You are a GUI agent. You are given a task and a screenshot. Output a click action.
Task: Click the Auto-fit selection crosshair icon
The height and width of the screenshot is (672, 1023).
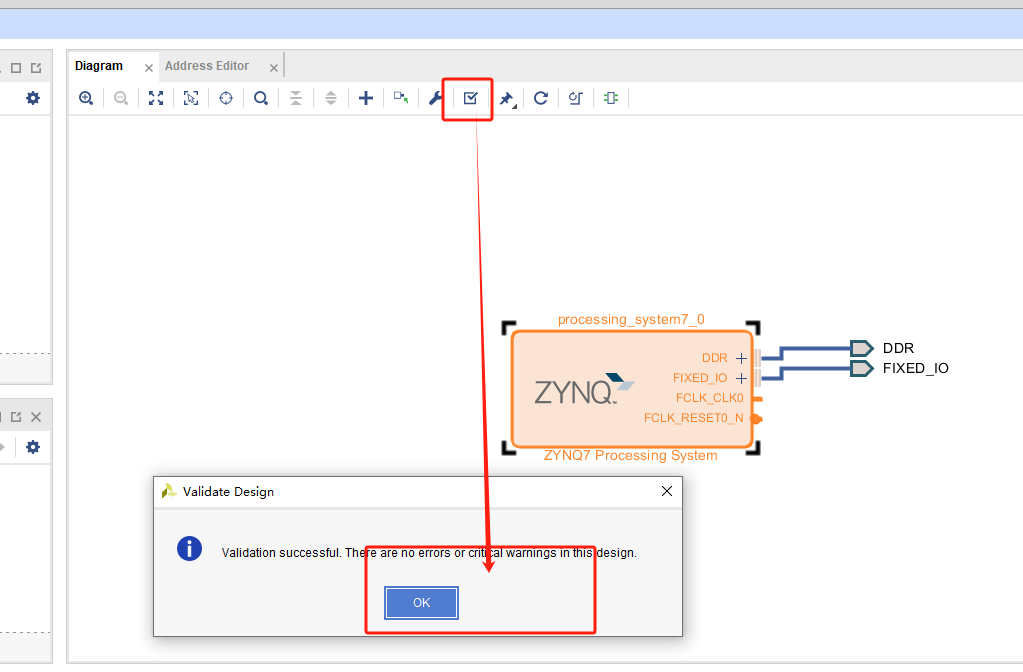pos(226,98)
